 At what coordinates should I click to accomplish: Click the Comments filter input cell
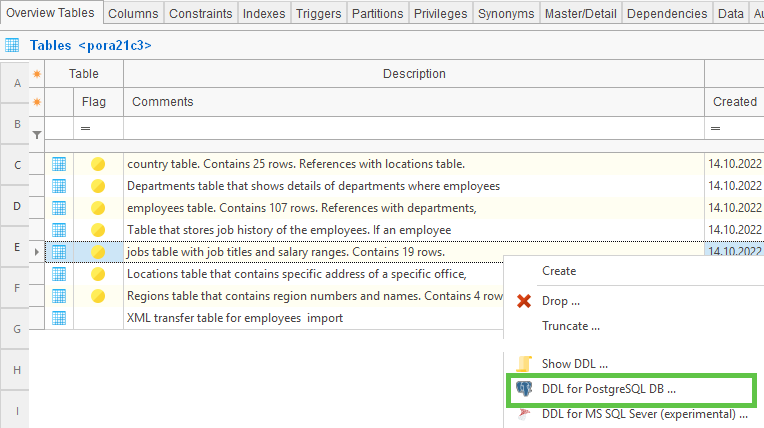click(414, 128)
